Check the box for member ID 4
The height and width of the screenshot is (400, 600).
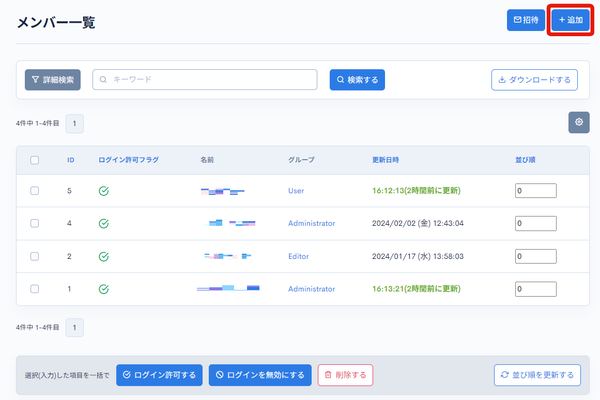coord(34,223)
